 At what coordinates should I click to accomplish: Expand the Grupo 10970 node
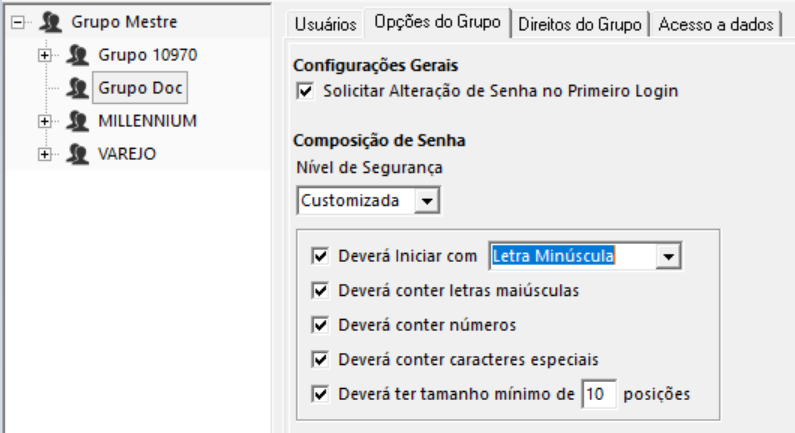44,55
